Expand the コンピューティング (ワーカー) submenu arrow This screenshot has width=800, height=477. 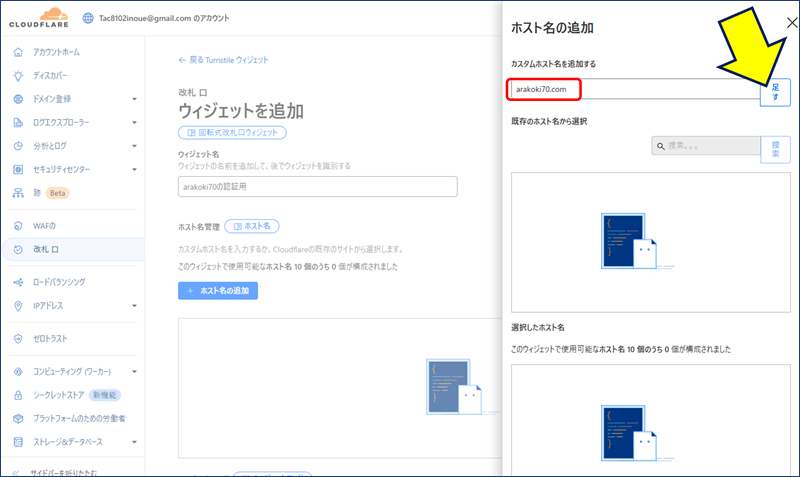click(134, 371)
